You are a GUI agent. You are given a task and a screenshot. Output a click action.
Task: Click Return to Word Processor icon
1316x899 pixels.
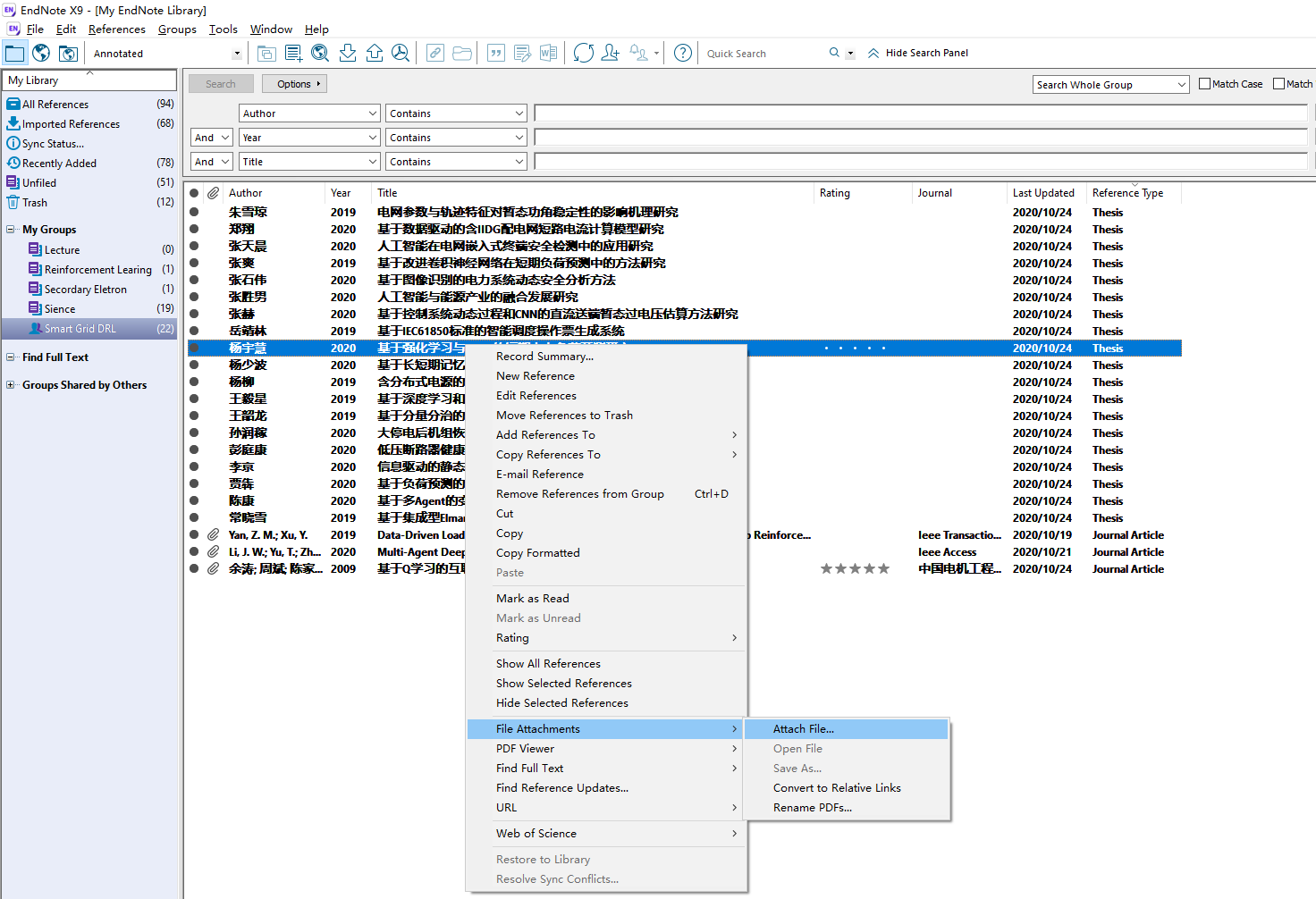[549, 53]
